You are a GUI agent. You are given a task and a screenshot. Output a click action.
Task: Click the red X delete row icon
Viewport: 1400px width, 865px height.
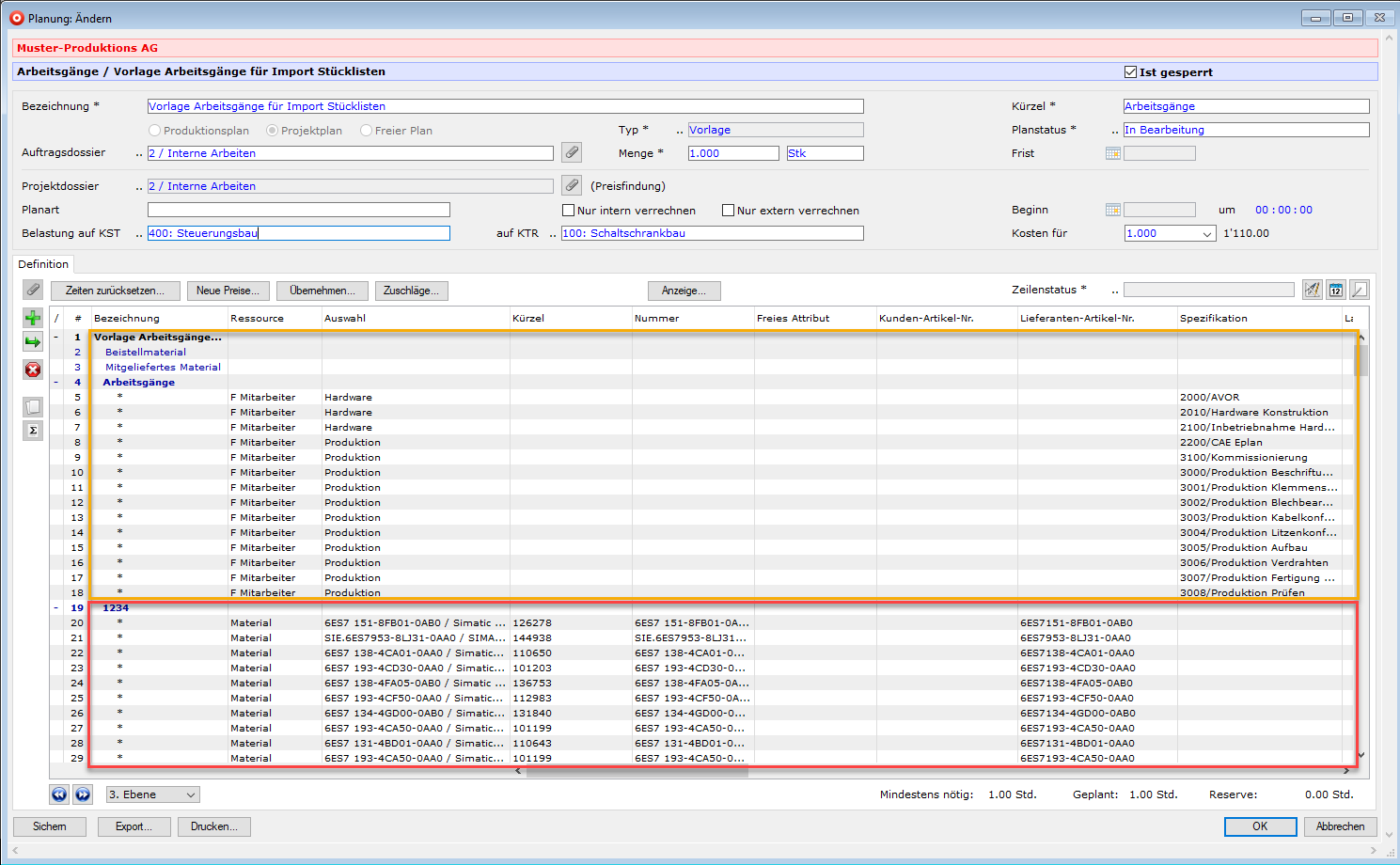tap(33, 370)
